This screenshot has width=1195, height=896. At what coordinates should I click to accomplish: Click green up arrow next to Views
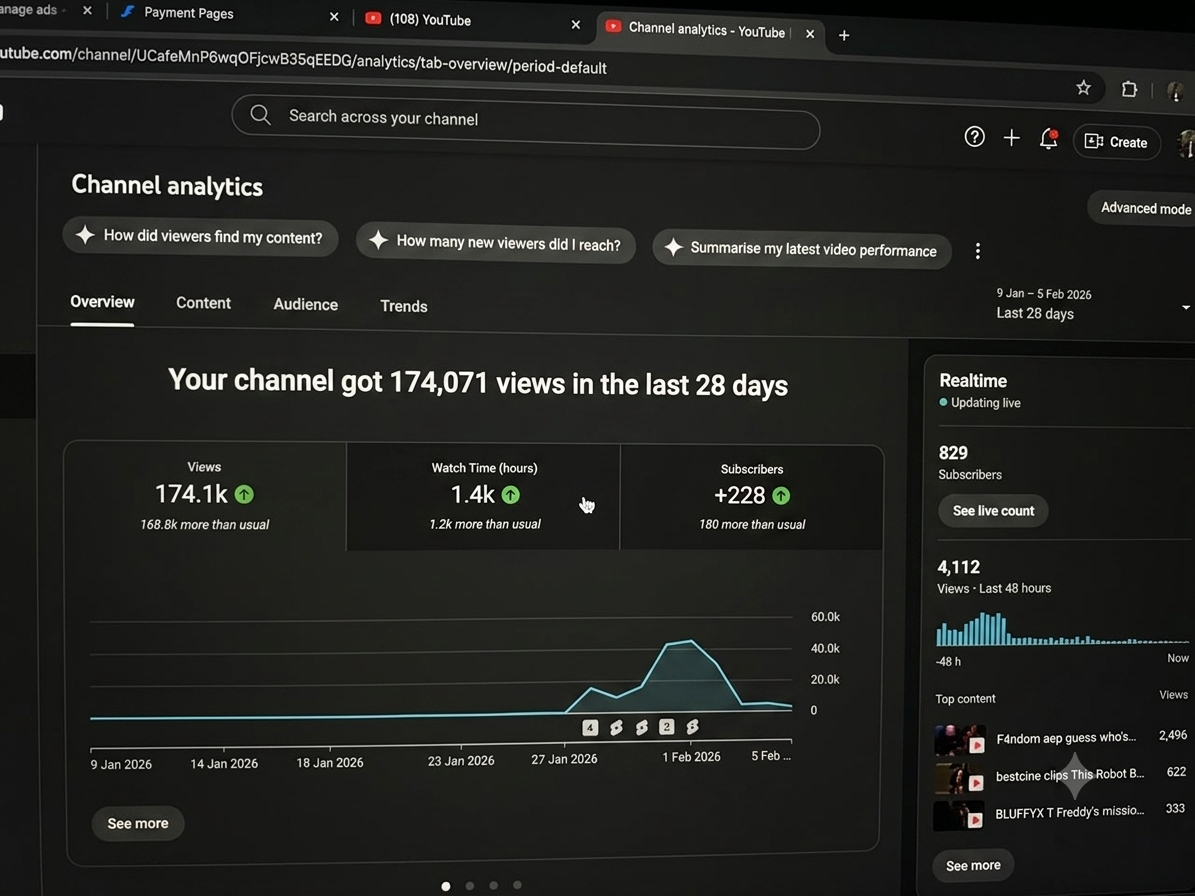click(x=244, y=494)
